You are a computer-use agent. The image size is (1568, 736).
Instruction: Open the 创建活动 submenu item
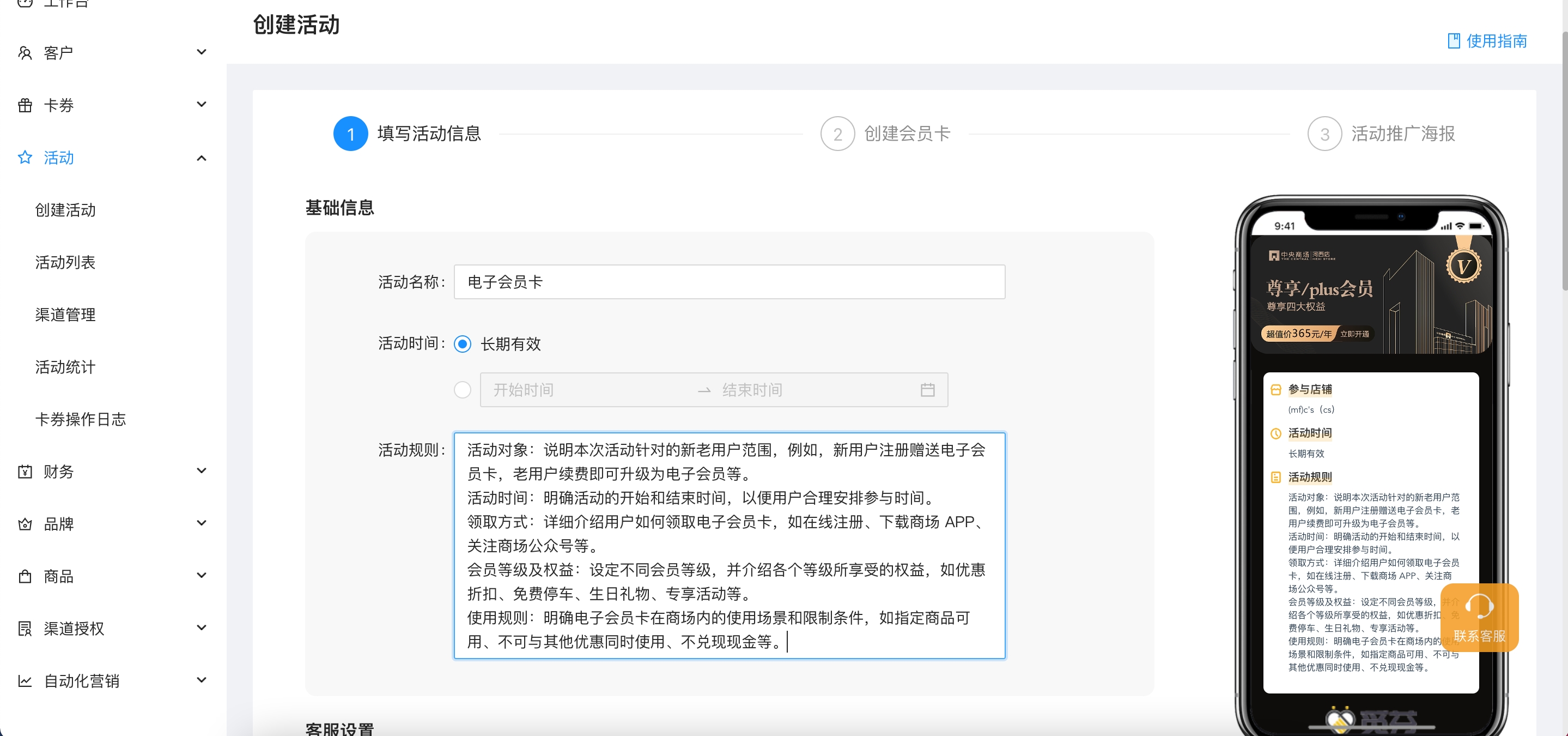coord(65,210)
